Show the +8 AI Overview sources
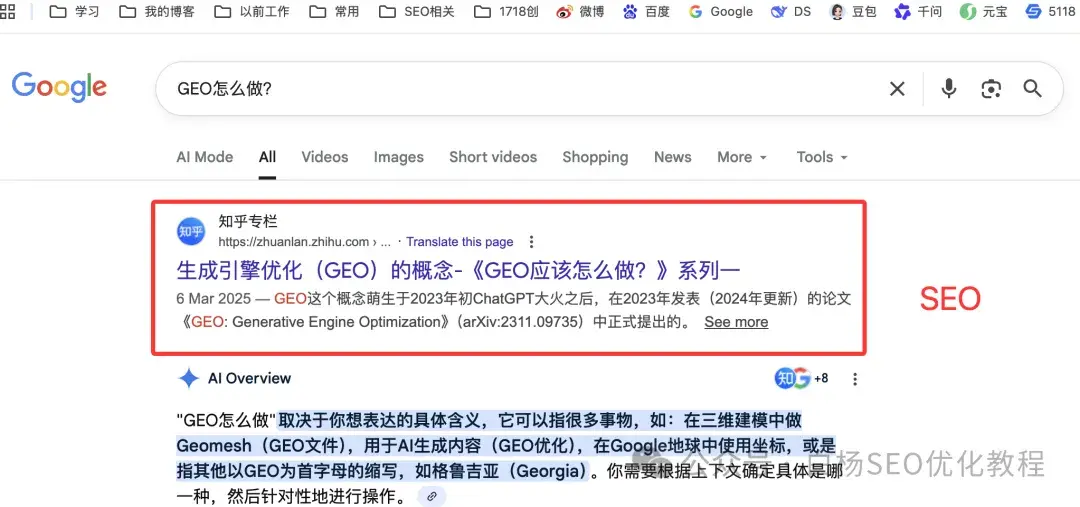This screenshot has width=1080, height=507. point(802,378)
